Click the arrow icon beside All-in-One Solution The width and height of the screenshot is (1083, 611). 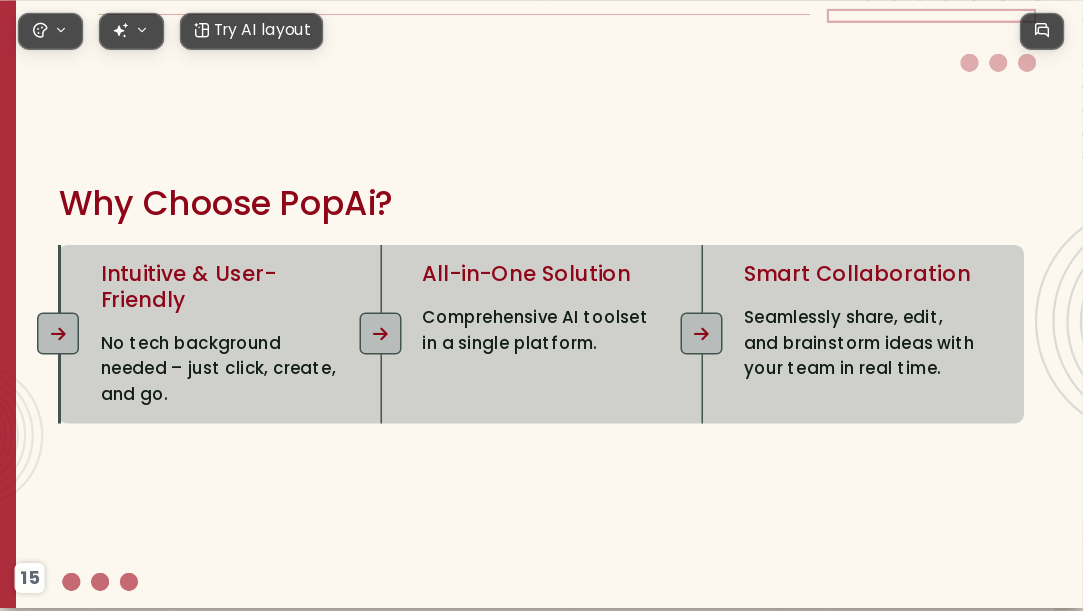pos(380,333)
